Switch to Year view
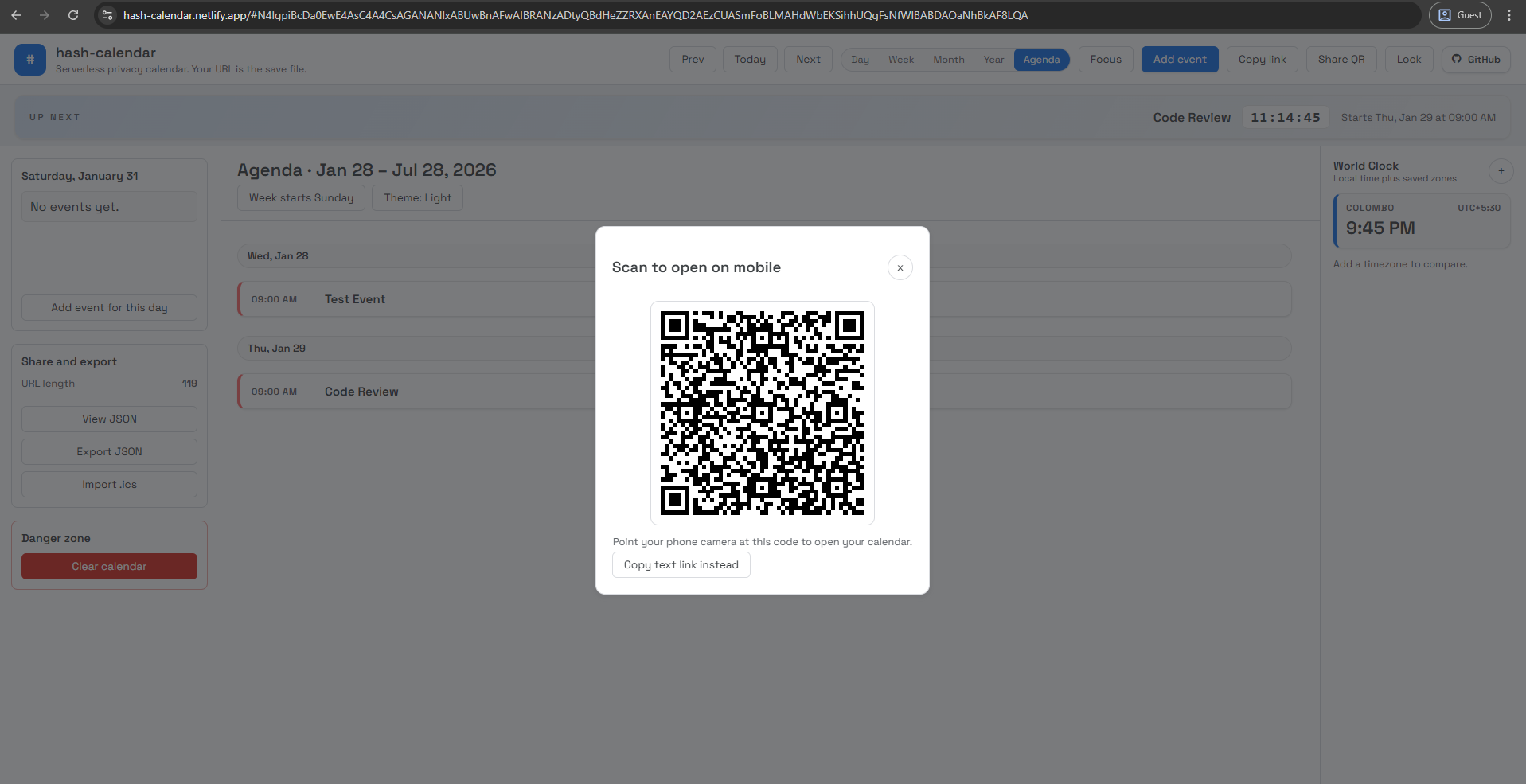The image size is (1526, 784). (993, 60)
